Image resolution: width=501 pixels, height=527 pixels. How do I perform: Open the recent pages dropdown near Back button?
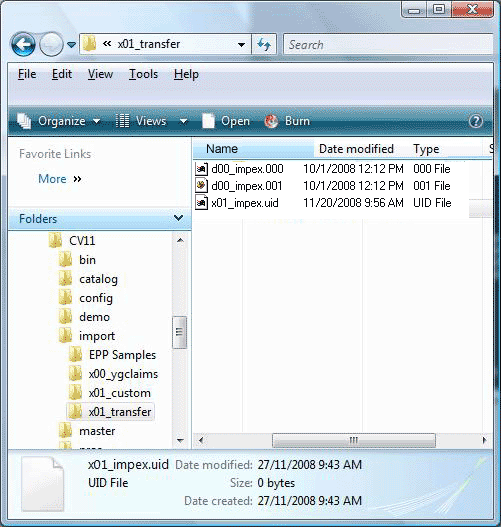[71, 44]
